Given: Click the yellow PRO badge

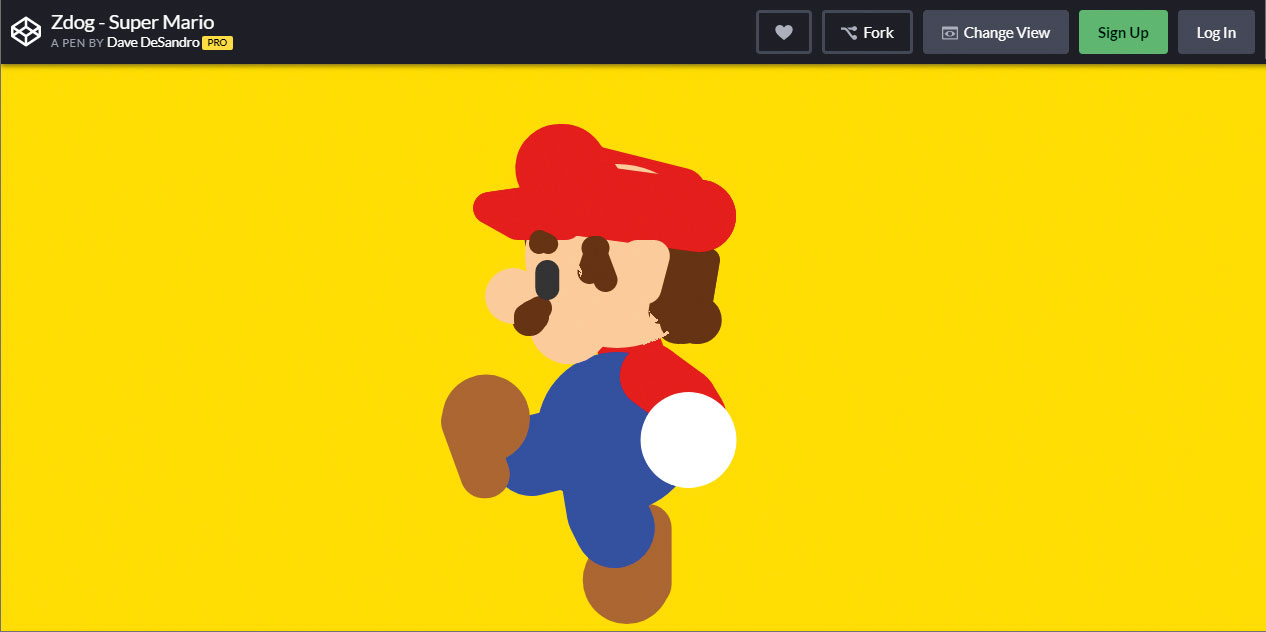Looking at the screenshot, I should [x=217, y=43].
